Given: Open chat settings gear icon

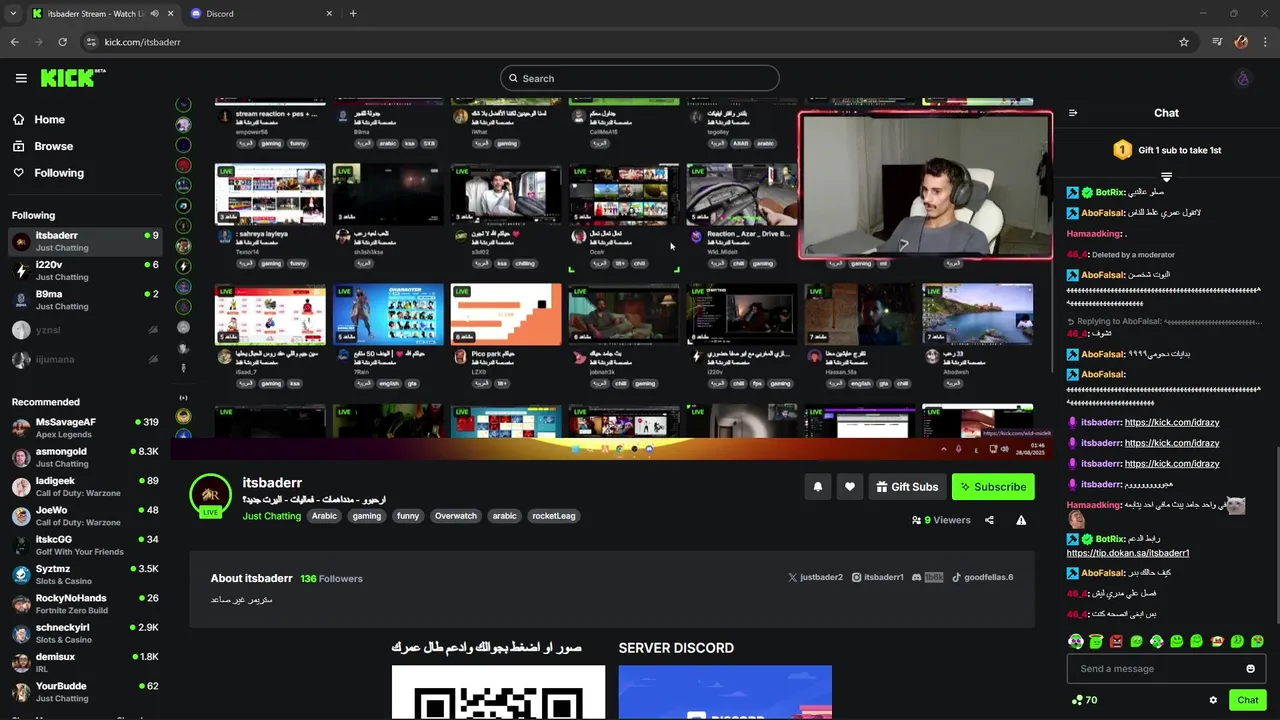Looking at the screenshot, I should (1213, 700).
